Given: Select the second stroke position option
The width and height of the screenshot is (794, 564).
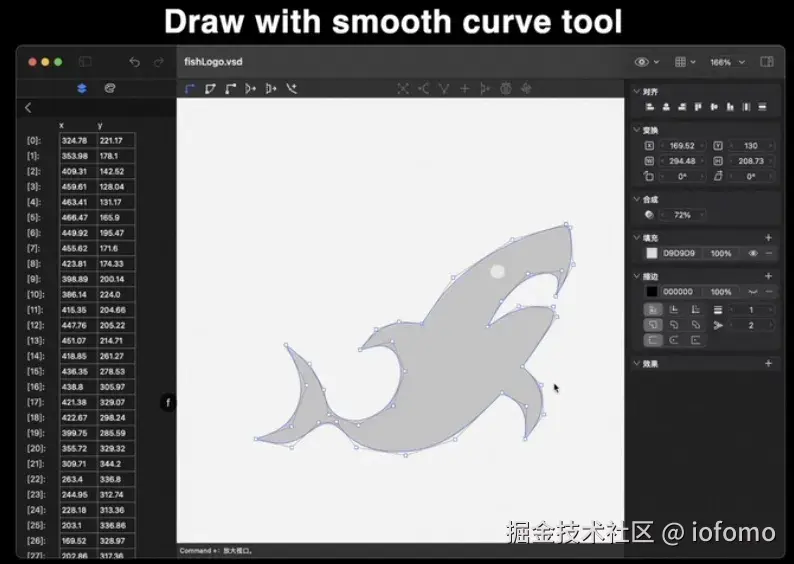Looking at the screenshot, I should (x=674, y=309).
